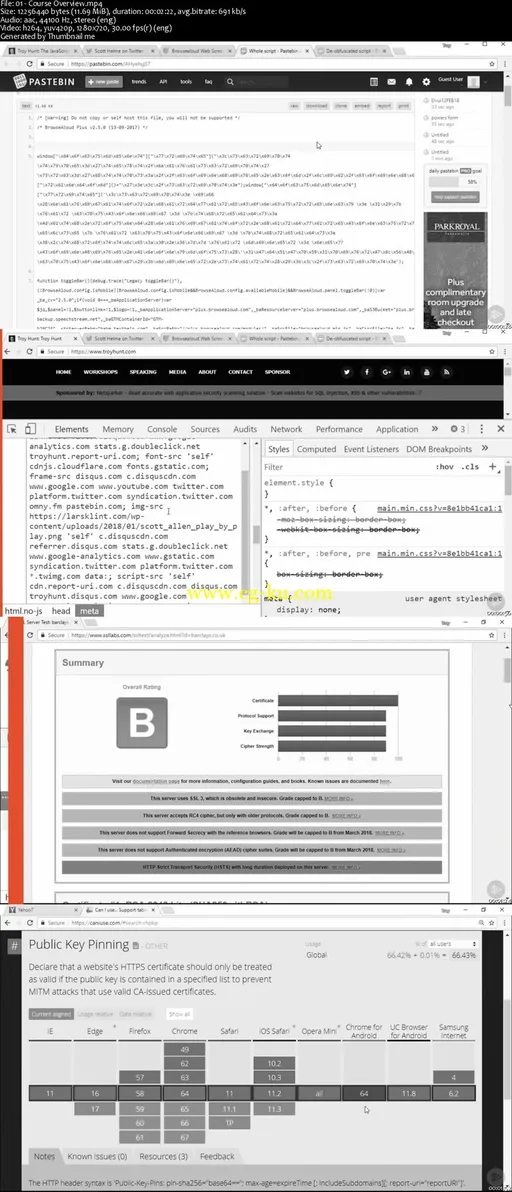Open the documentation page link on SSL Labs
Image resolution: width=512 pixels, height=1192 pixels.
(156, 781)
